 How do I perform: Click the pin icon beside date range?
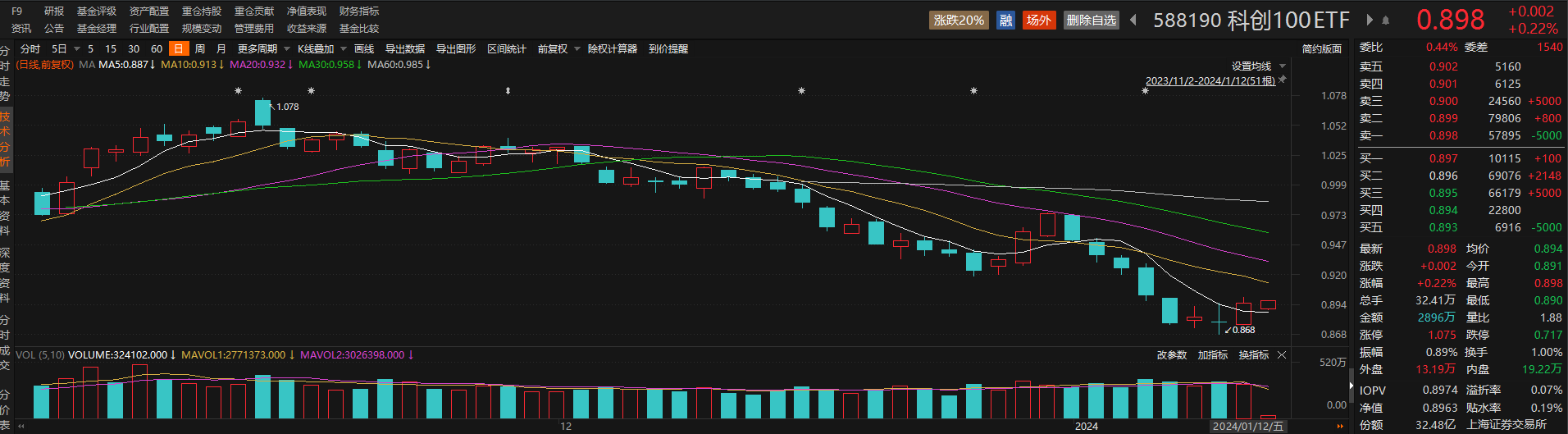point(1283,80)
